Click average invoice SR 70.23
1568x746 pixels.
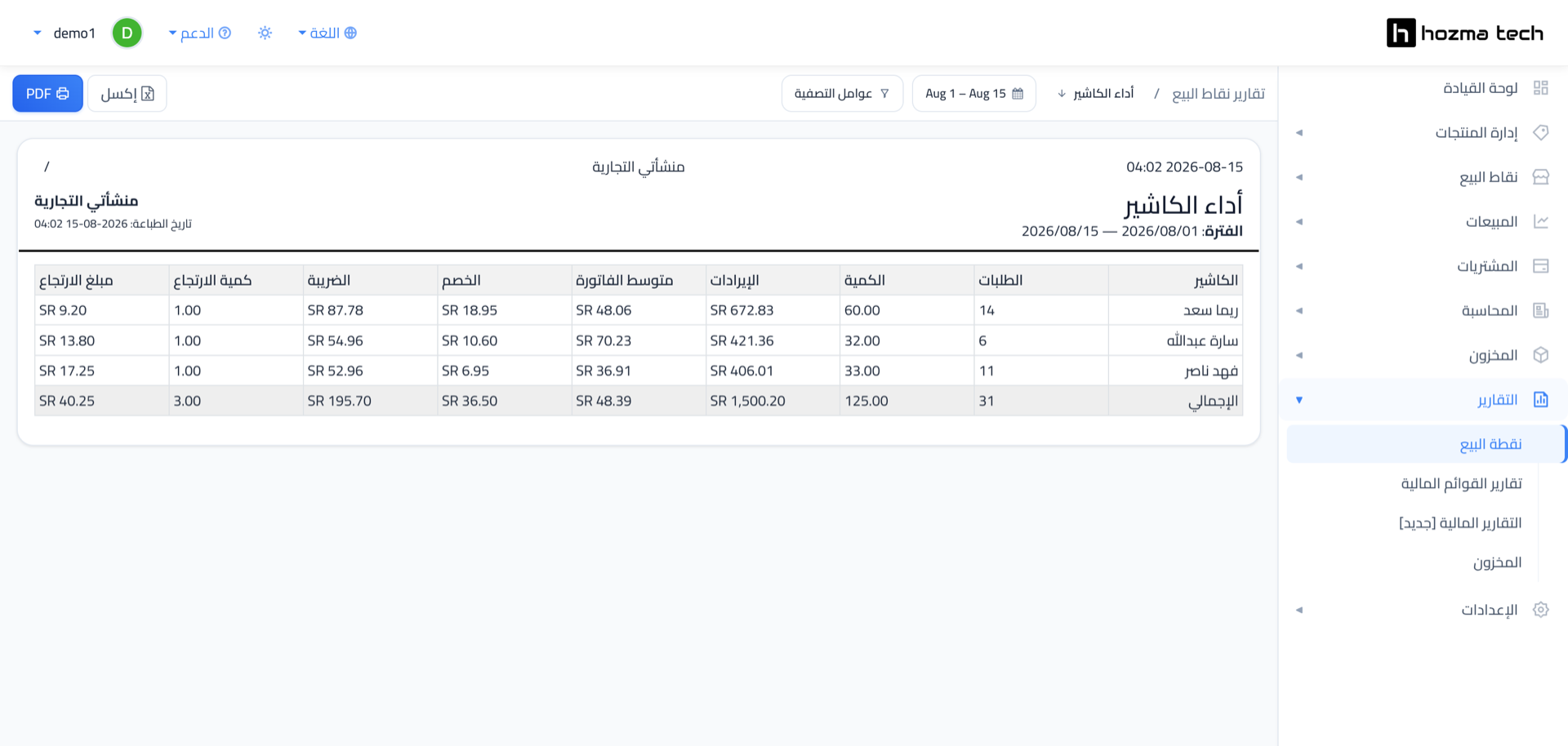coord(604,340)
